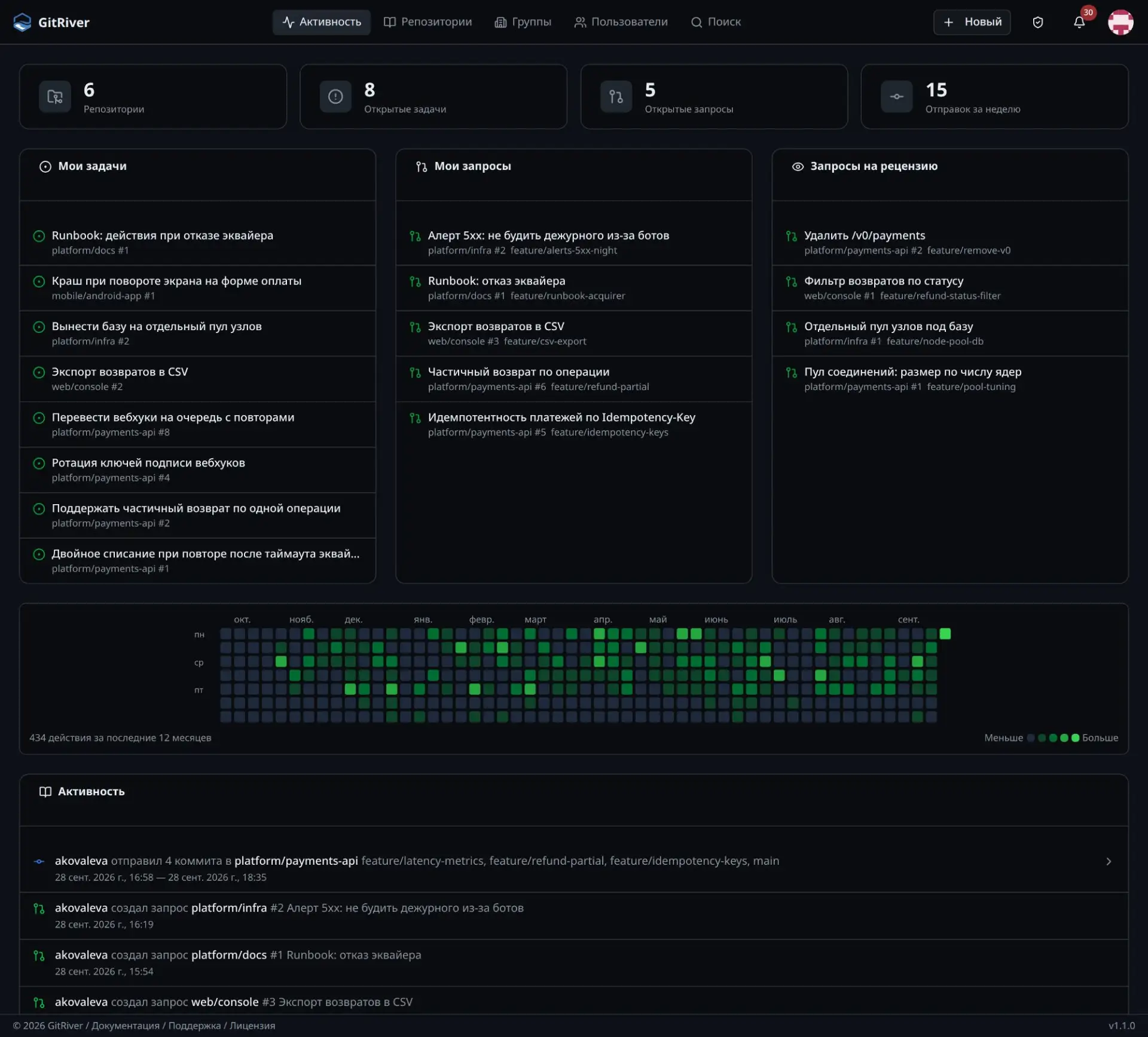Screen dimensions: 1148x1037
Task: Click the last Monday heatmap cell in сент.
Action: click(x=945, y=634)
